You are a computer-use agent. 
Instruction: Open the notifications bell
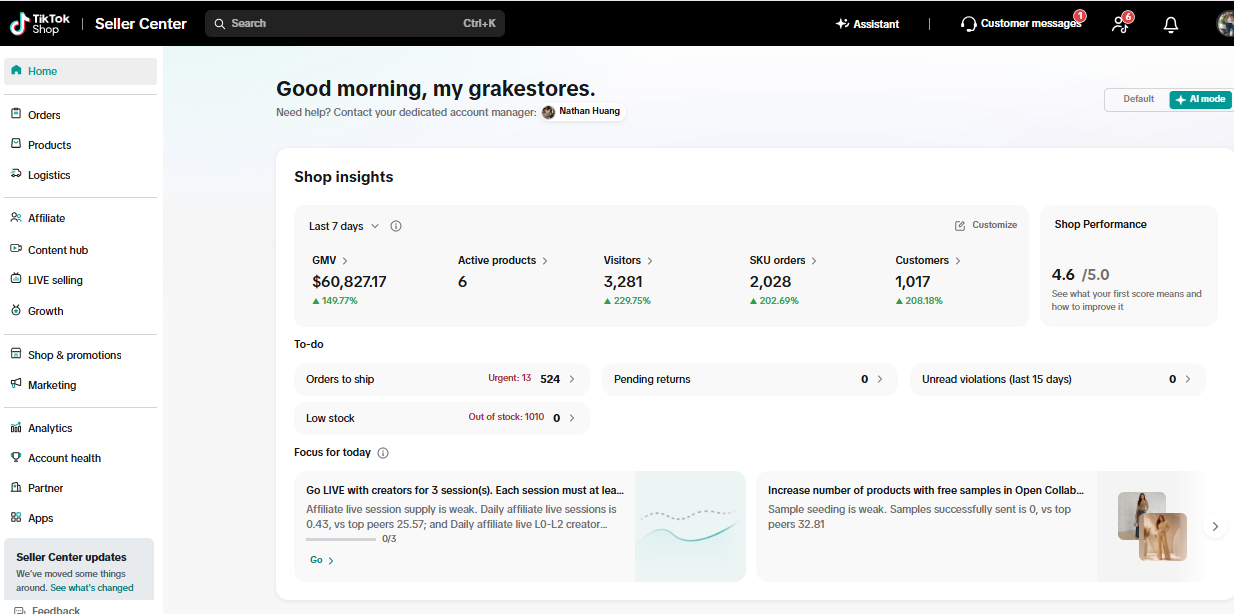[x=1171, y=24]
